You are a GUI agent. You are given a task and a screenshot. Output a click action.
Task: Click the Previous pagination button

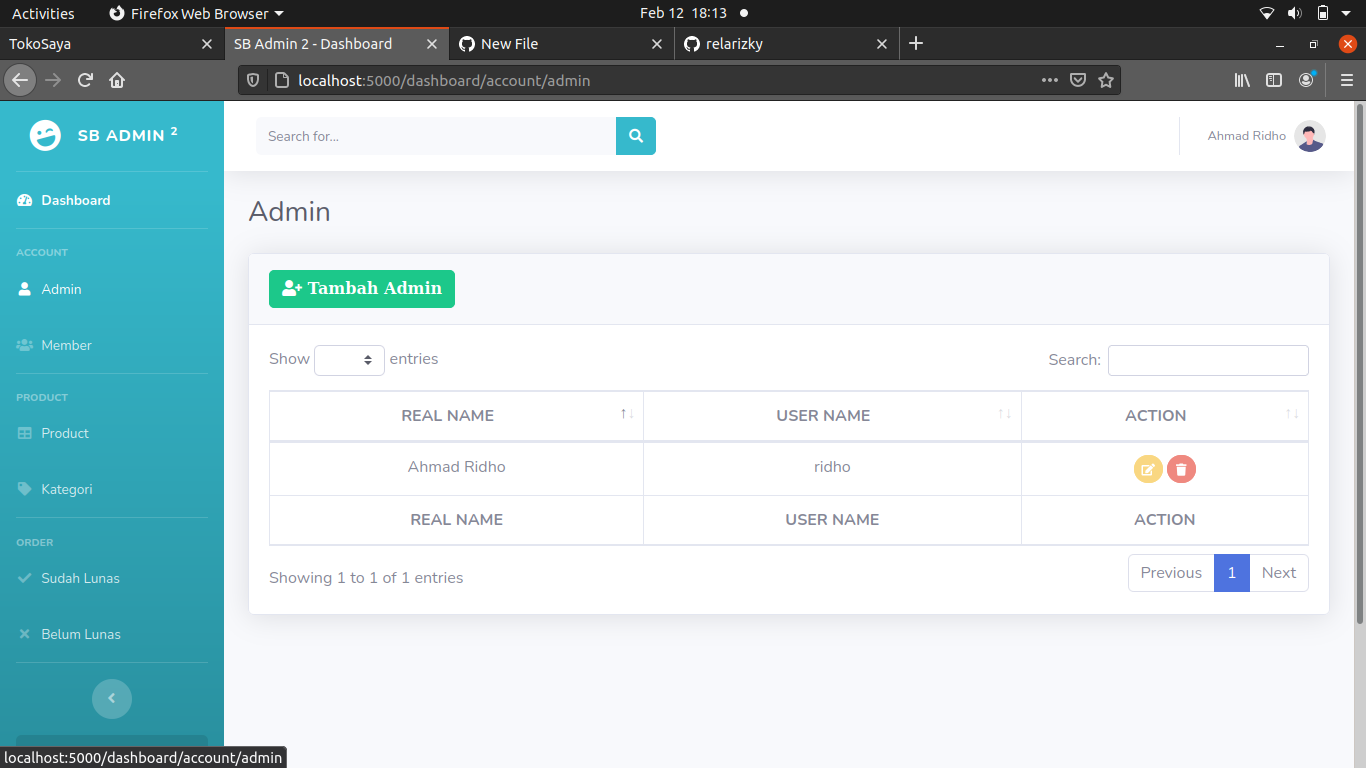click(1171, 573)
